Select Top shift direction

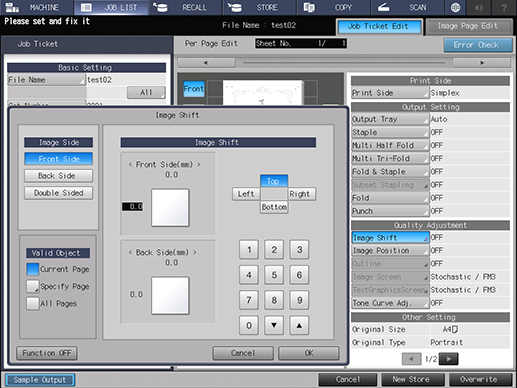(274, 181)
